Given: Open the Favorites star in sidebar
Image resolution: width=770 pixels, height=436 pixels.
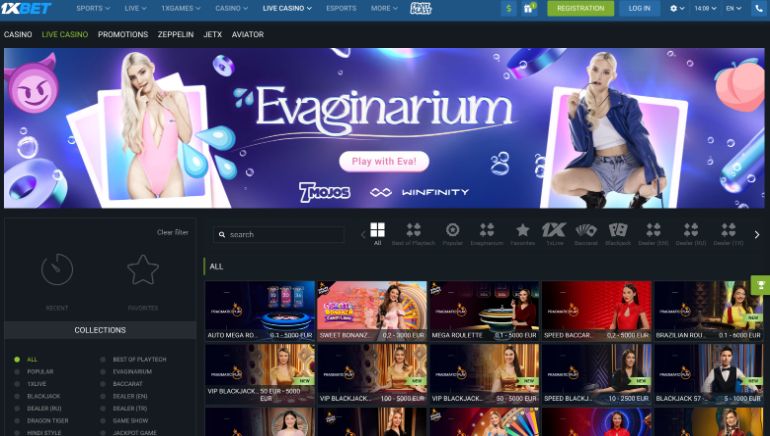Looking at the screenshot, I should [x=143, y=270].
